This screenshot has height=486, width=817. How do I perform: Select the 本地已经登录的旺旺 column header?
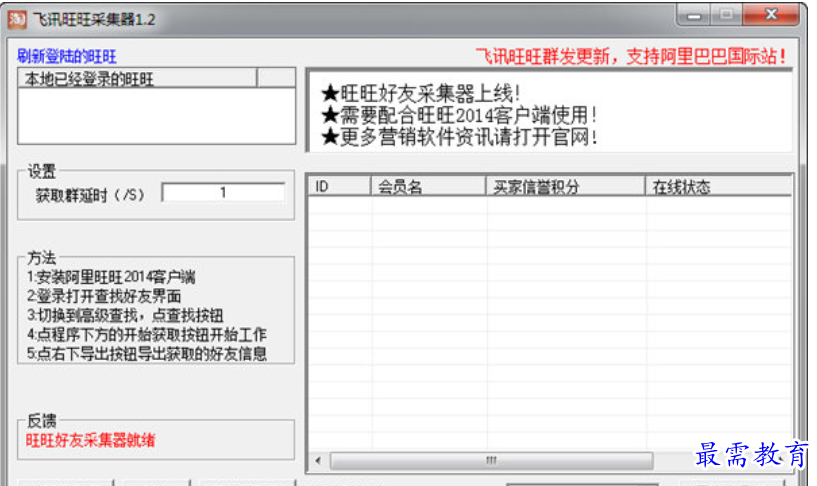(138, 79)
